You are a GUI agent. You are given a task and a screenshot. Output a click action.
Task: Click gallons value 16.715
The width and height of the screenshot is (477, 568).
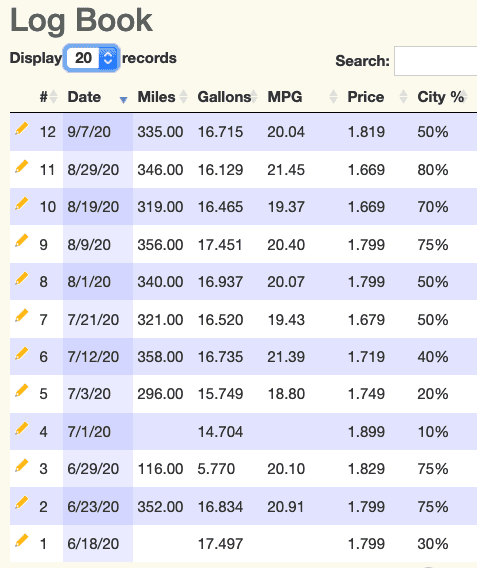coord(220,132)
